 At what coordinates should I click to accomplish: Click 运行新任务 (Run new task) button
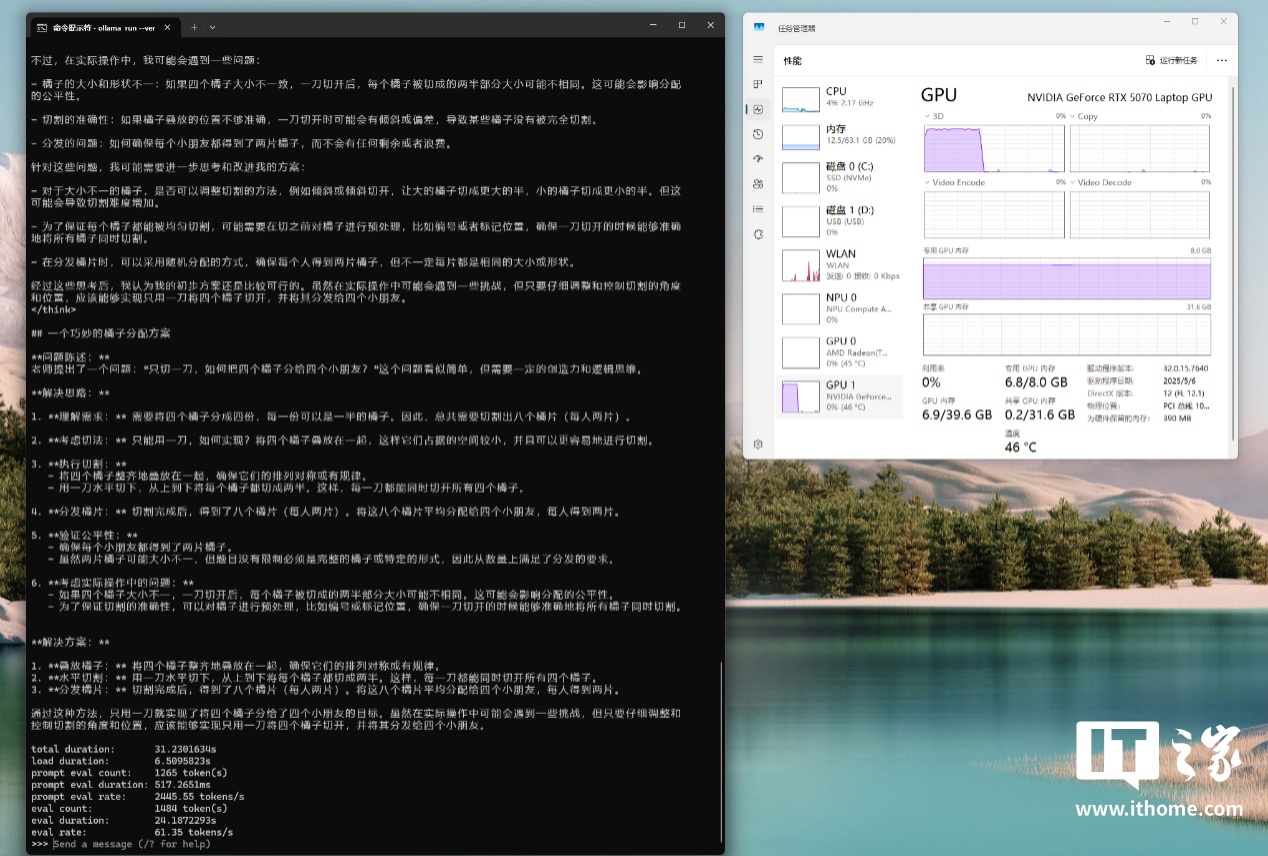[1171, 61]
